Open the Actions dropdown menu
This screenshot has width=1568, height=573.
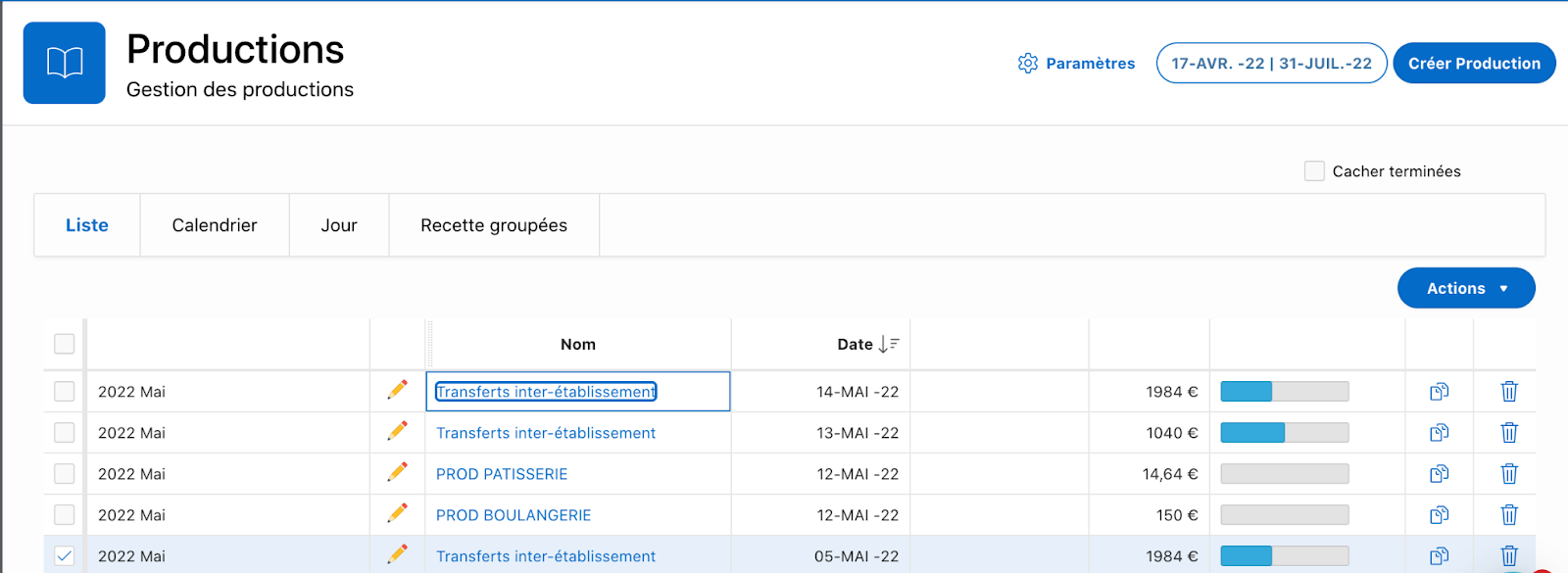[1466, 288]
